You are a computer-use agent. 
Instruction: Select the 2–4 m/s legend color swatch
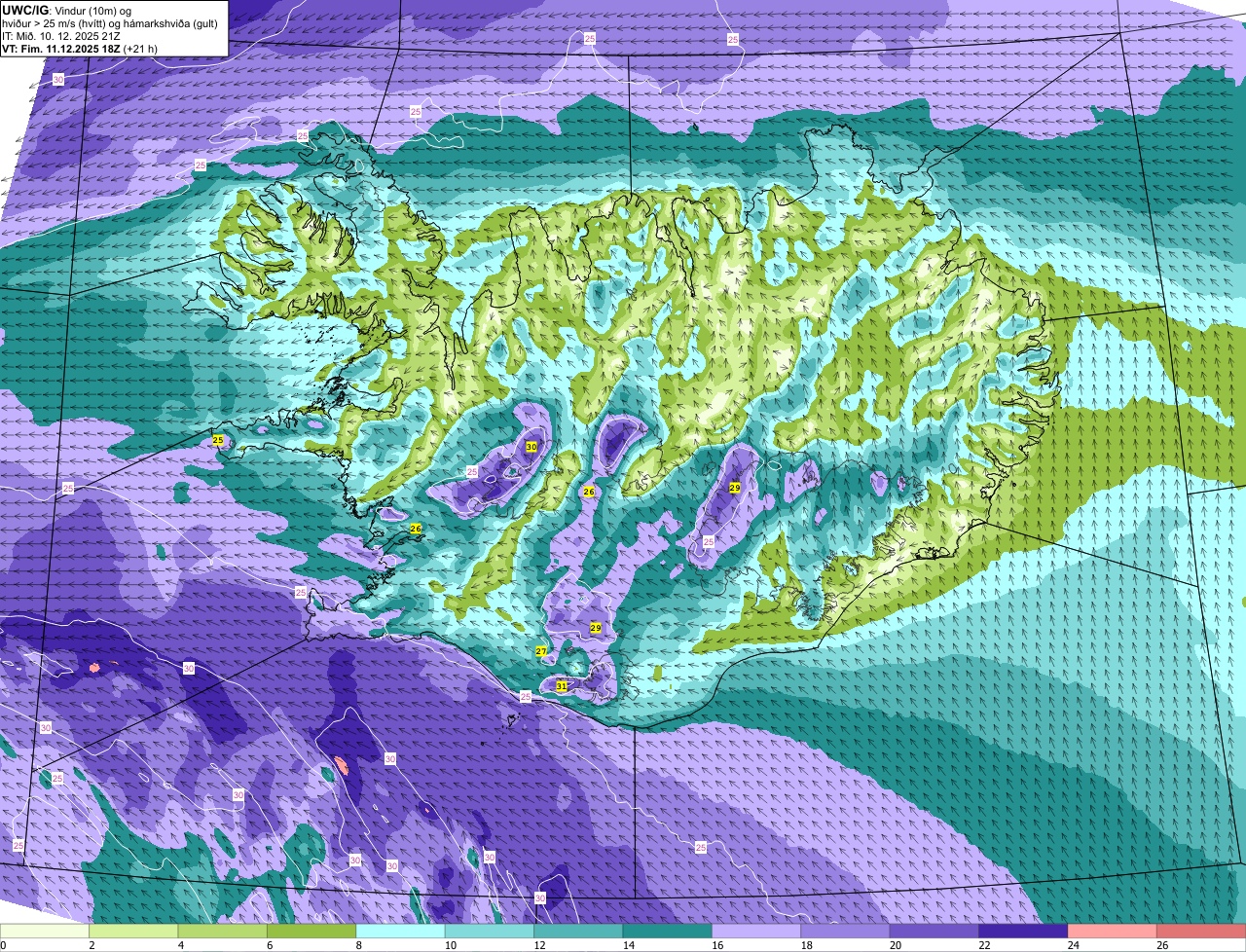tap(135, 932)
